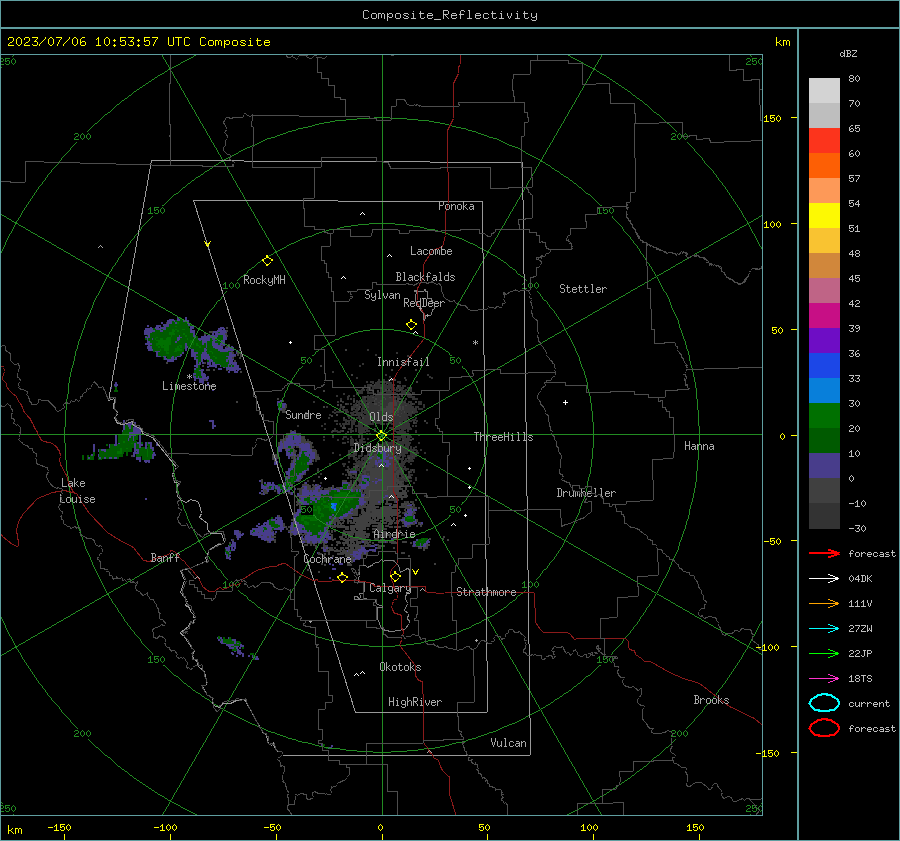Select the light blue 30–33 dBZ swatch
Viewport: 900px width, 841px height.
point(824,391)
